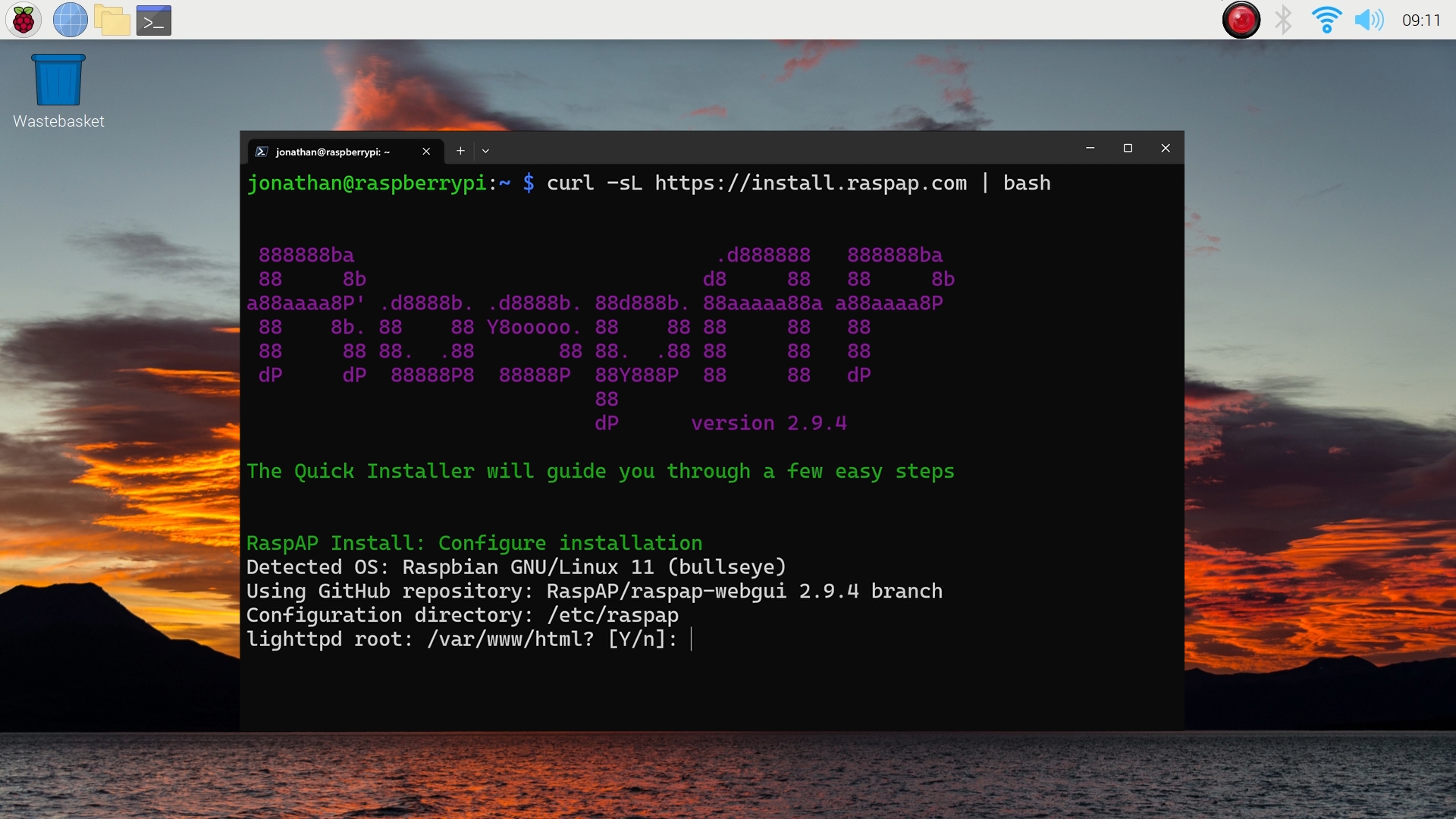Minimize the terminal window
Image resolution: width=1456 pixels, height=819 pixels.
point(1090,148)
